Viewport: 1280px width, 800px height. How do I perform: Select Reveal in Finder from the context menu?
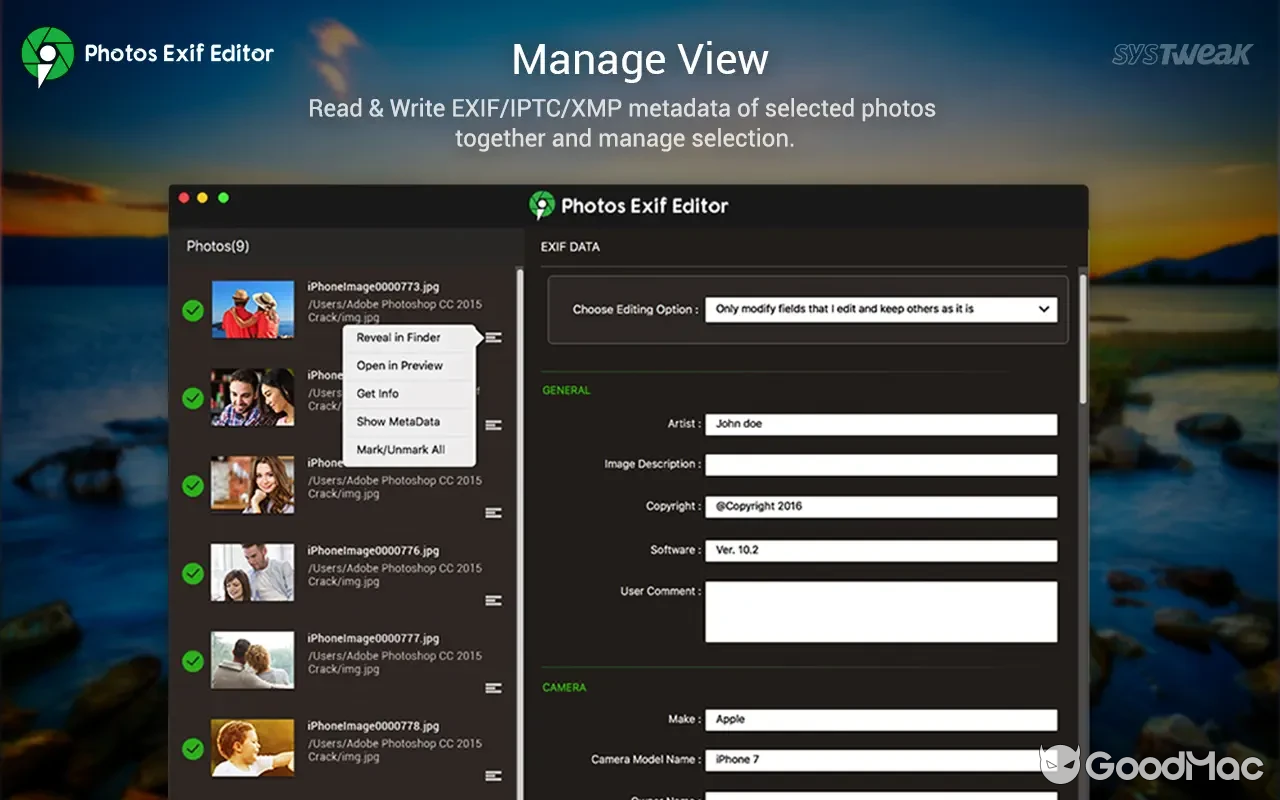pos(398,337)
